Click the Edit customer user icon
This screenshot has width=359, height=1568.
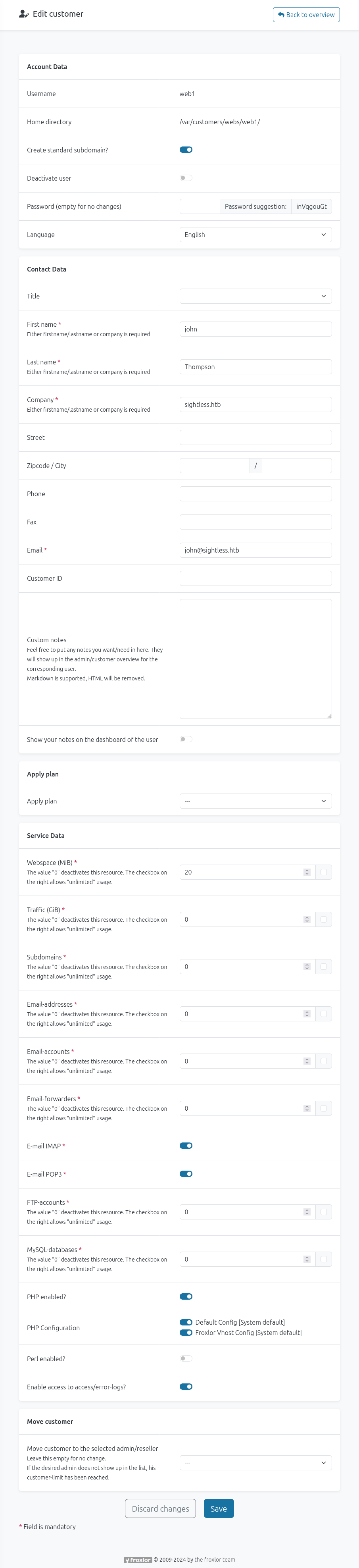pyautogui.click(x=24, y=14)
